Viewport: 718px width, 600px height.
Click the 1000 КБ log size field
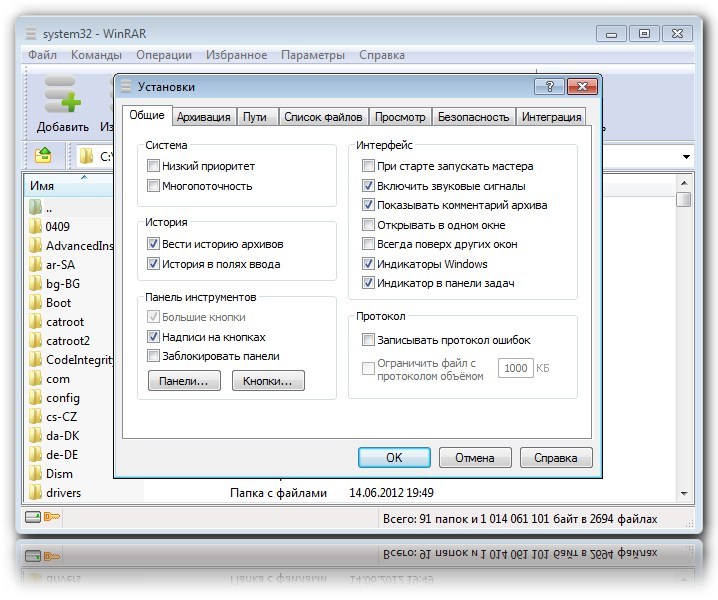coord(516,368)
